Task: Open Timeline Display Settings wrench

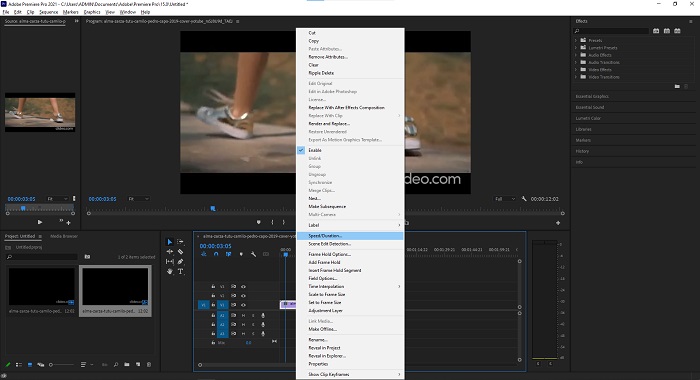Action: (254, 255)
